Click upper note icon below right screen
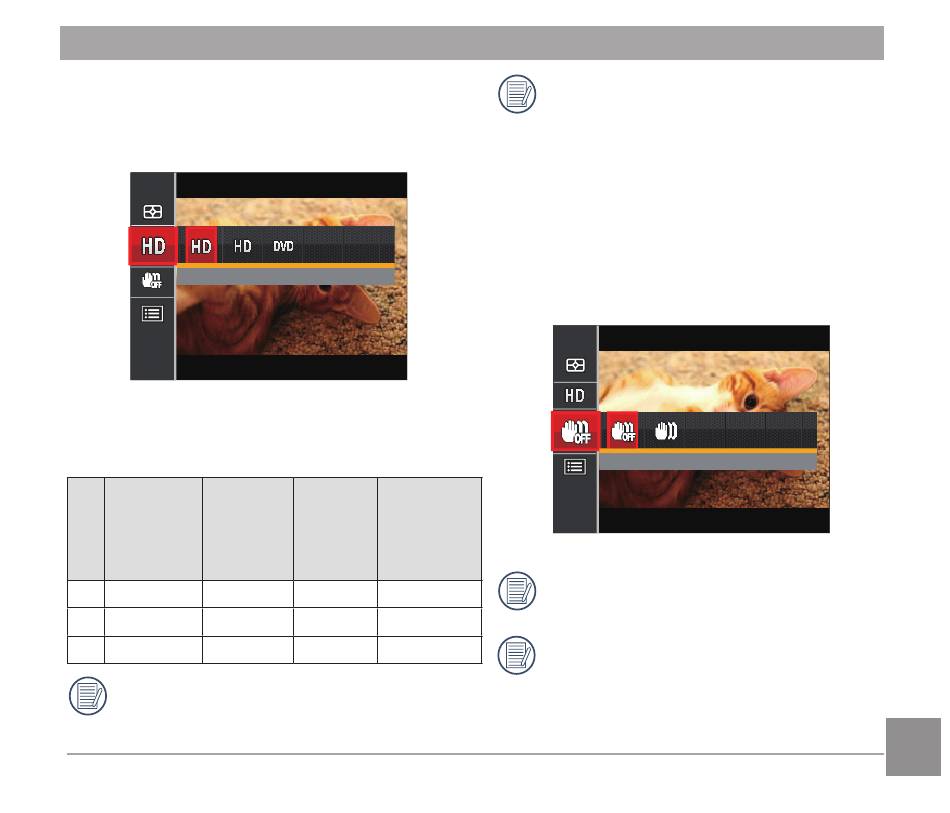Screen dimensions: 950x813 tap(517, 591)
